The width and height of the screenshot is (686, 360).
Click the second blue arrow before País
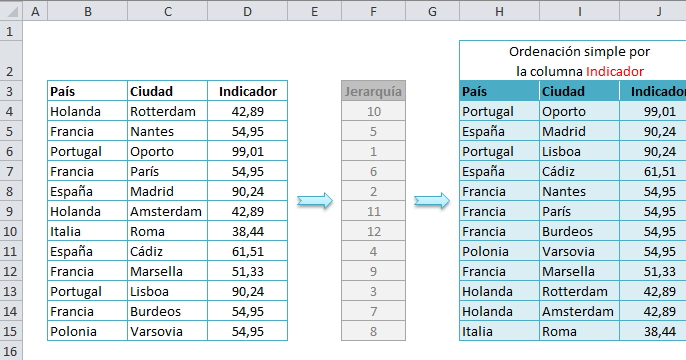click(432, 201)
